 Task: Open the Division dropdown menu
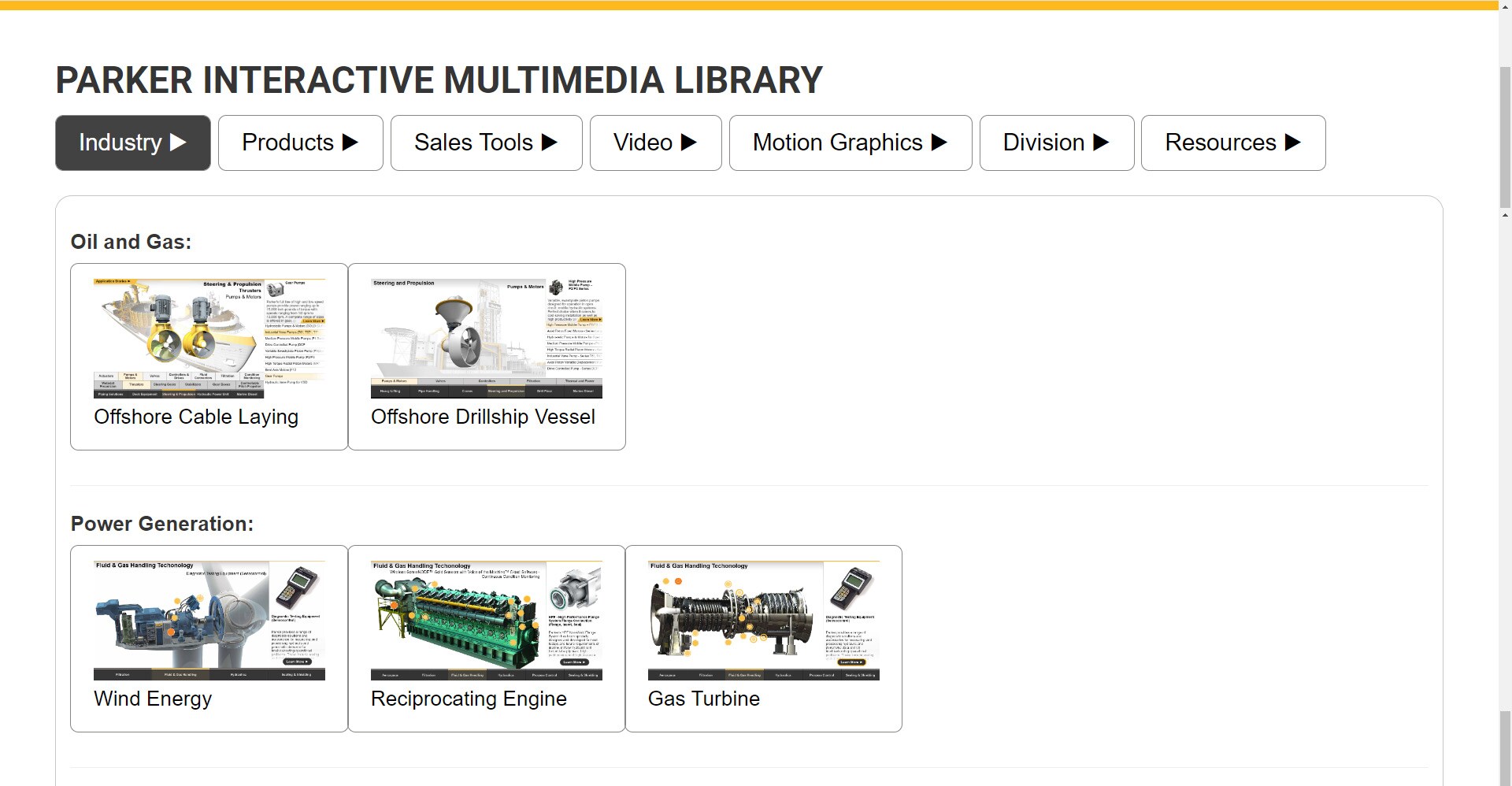(1056, 143)
